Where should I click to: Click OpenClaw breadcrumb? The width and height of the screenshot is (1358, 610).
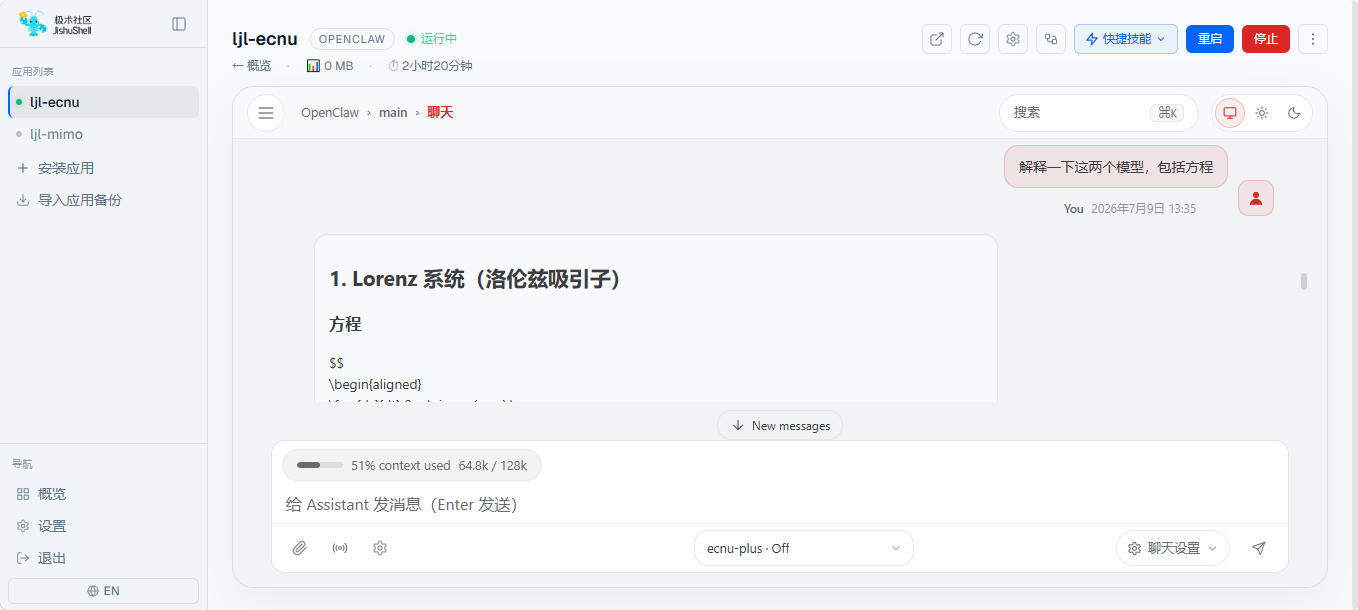[330, 113]
